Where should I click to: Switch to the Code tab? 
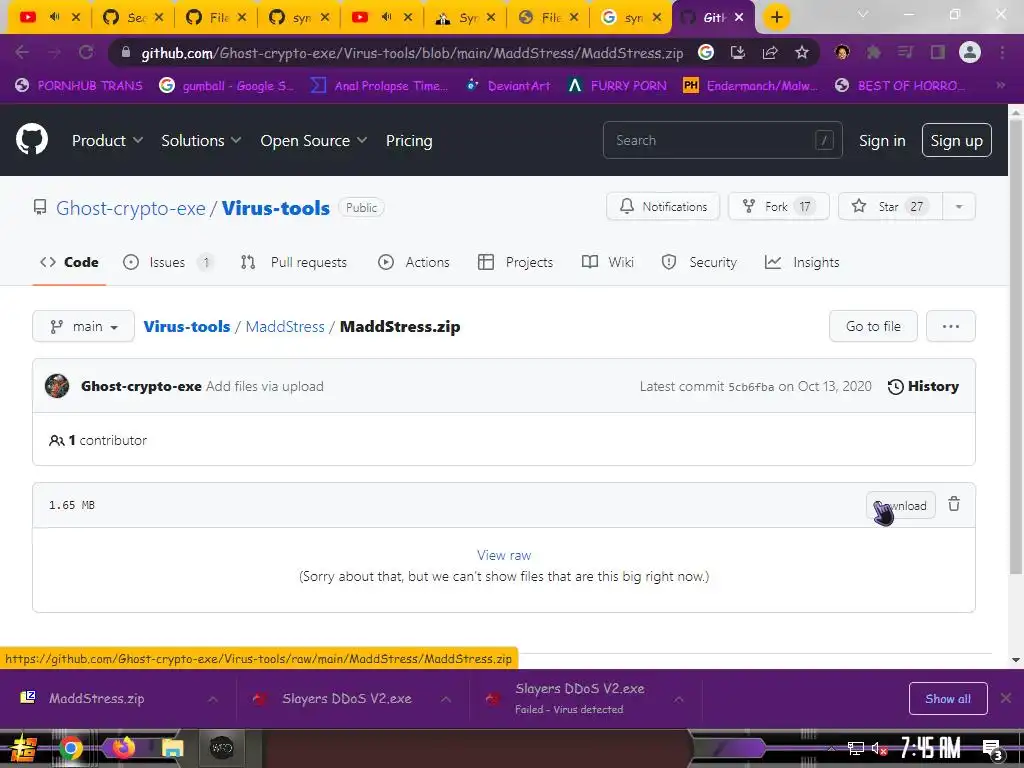(69, 262)
